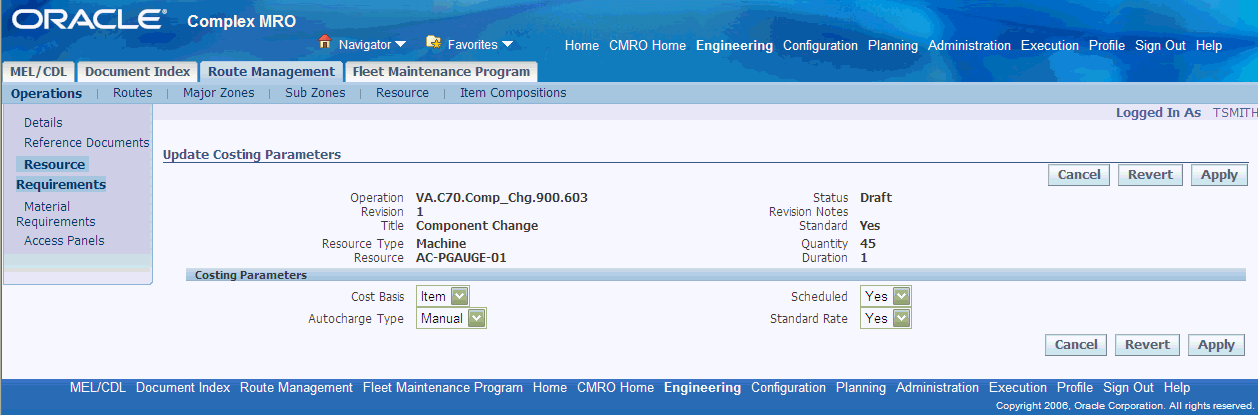The width and height of the screenshot is (1258, 415).
Task: Select Resource Requirements in side menu
Action: pyautogui.click(x=61, y=174)
